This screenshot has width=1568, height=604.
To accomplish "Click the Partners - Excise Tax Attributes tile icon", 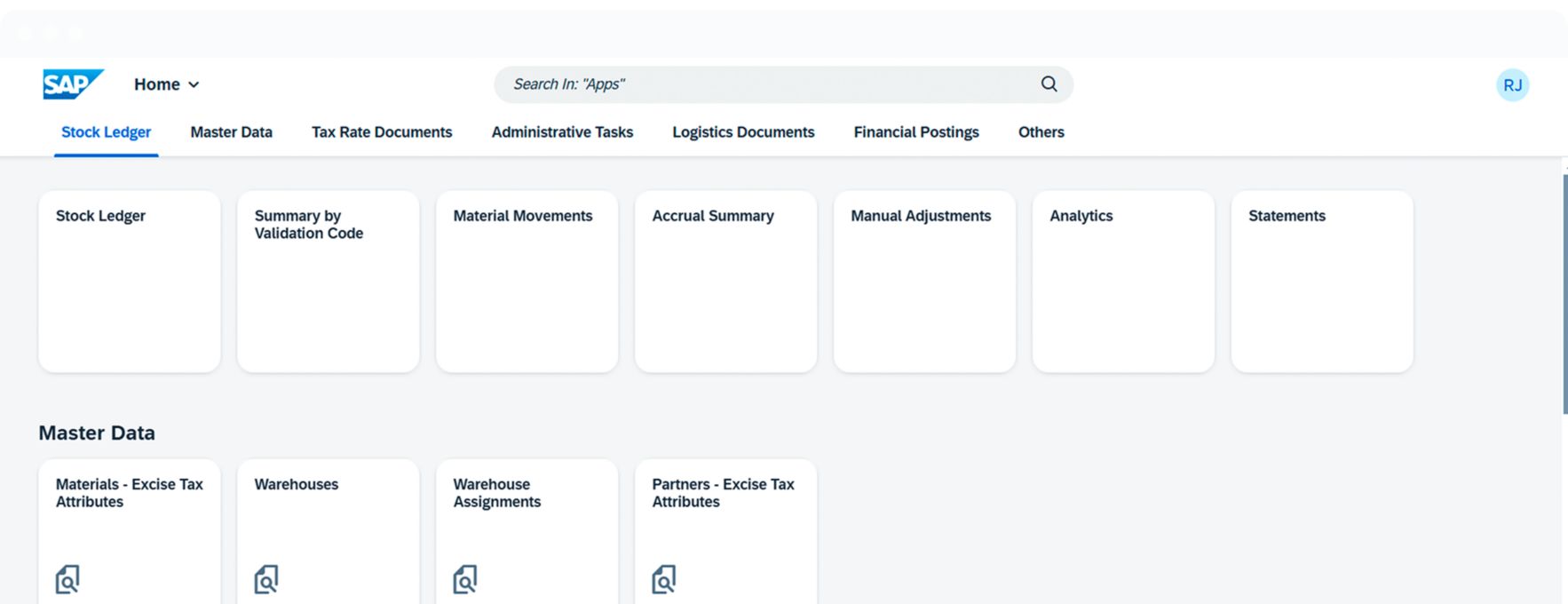I will [x=664, y=579].
